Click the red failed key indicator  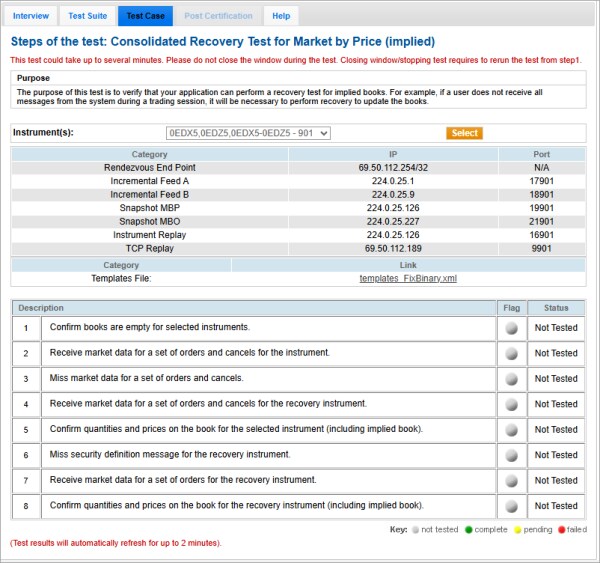pos(561,530)
